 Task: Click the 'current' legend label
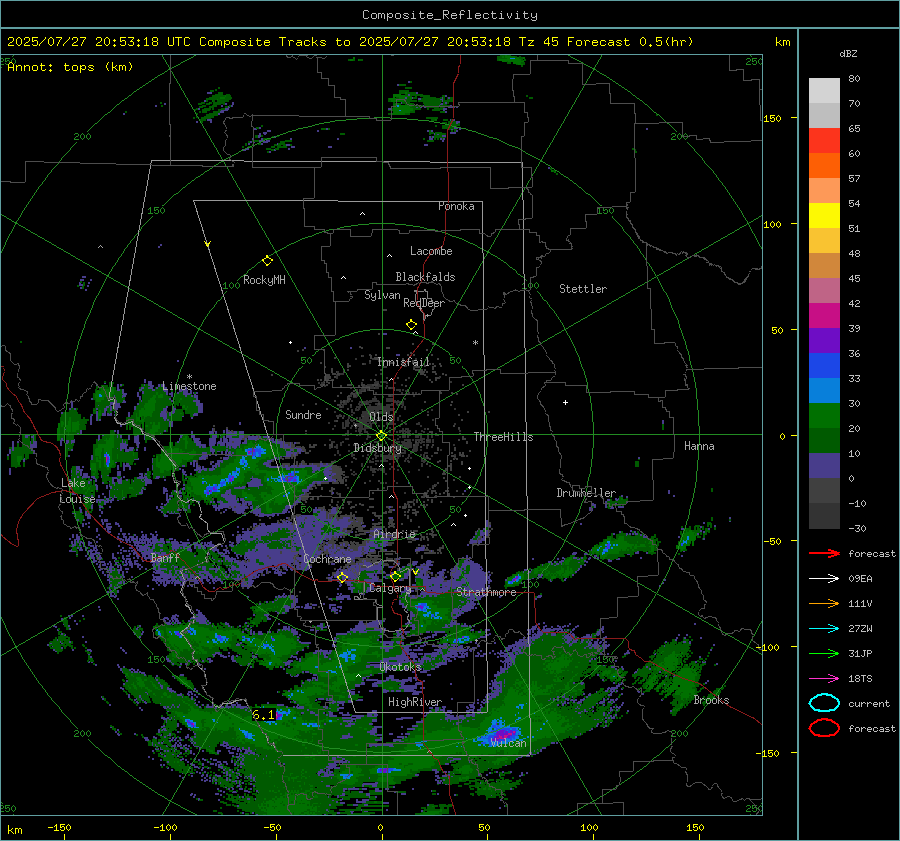coord(869,703)
